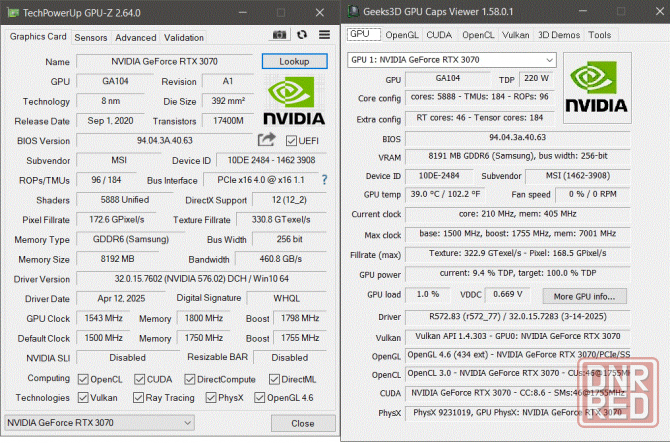Image resolution: width=670 pixels, height=443 pixels.
Task: Click the Device ID field in GPU-Z
Action: click(271, 160)
